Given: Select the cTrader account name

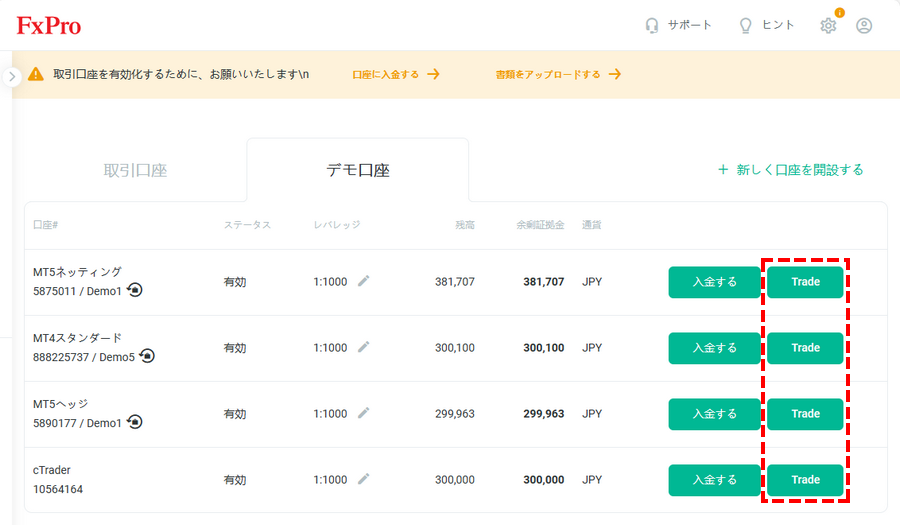Looking at the screenshot, I should (52, 470).
